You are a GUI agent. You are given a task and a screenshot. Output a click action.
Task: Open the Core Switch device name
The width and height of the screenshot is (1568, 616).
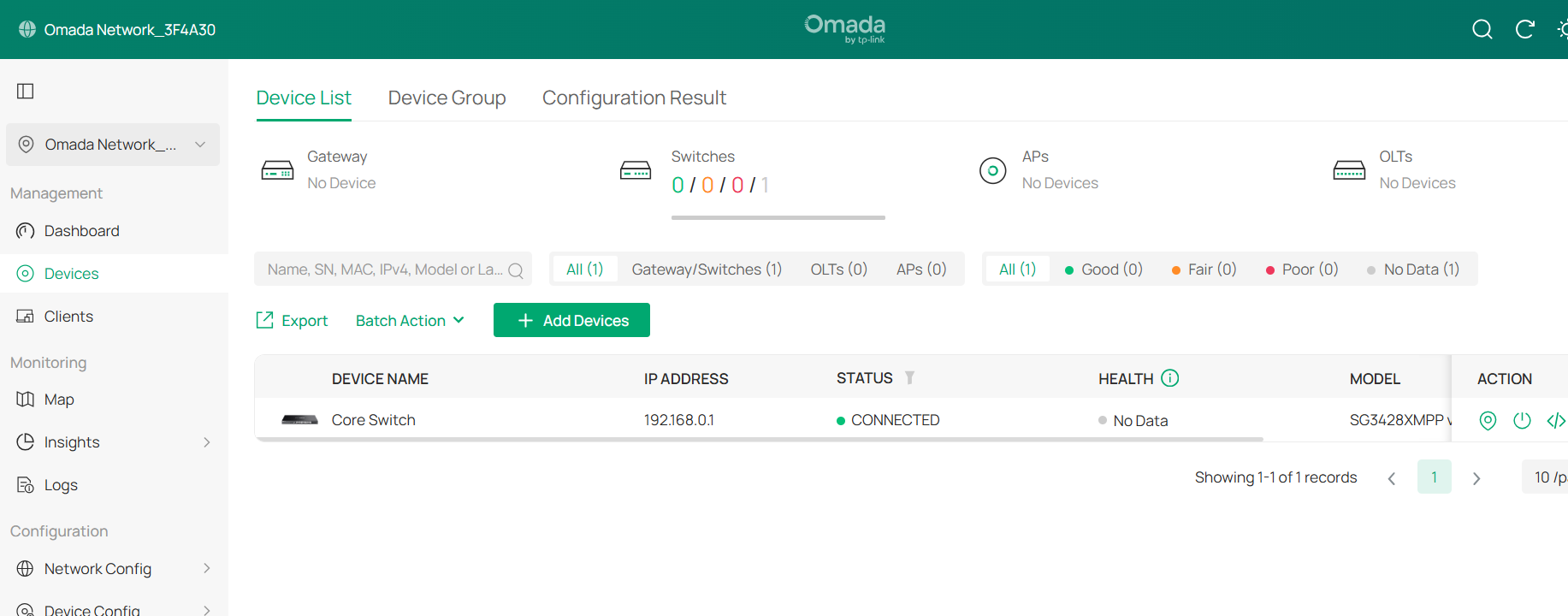pyautogui.click(x=374, y=420)
